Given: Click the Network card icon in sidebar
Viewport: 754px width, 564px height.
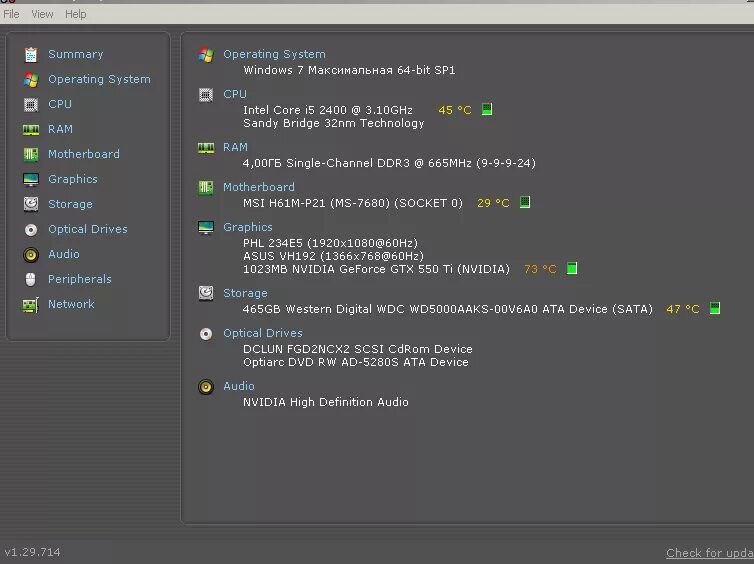Looking at the screenshot, I should 31,305.
